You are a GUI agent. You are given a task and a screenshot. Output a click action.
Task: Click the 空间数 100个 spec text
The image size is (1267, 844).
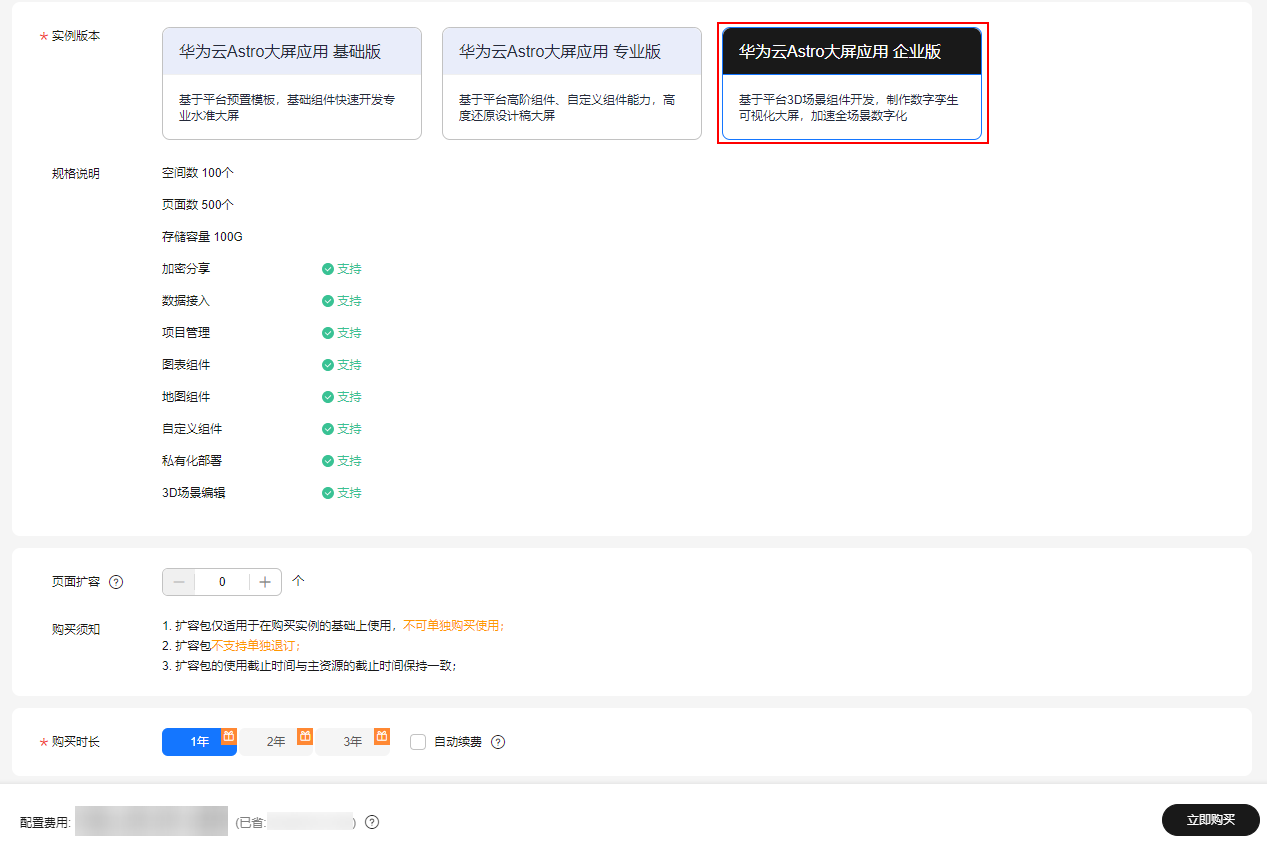[198, 172]
